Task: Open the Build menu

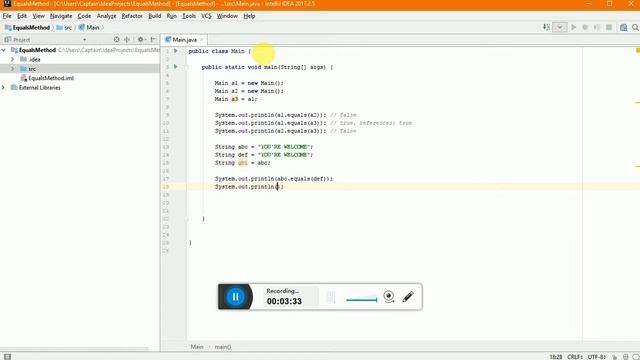Action: point(154,16)
